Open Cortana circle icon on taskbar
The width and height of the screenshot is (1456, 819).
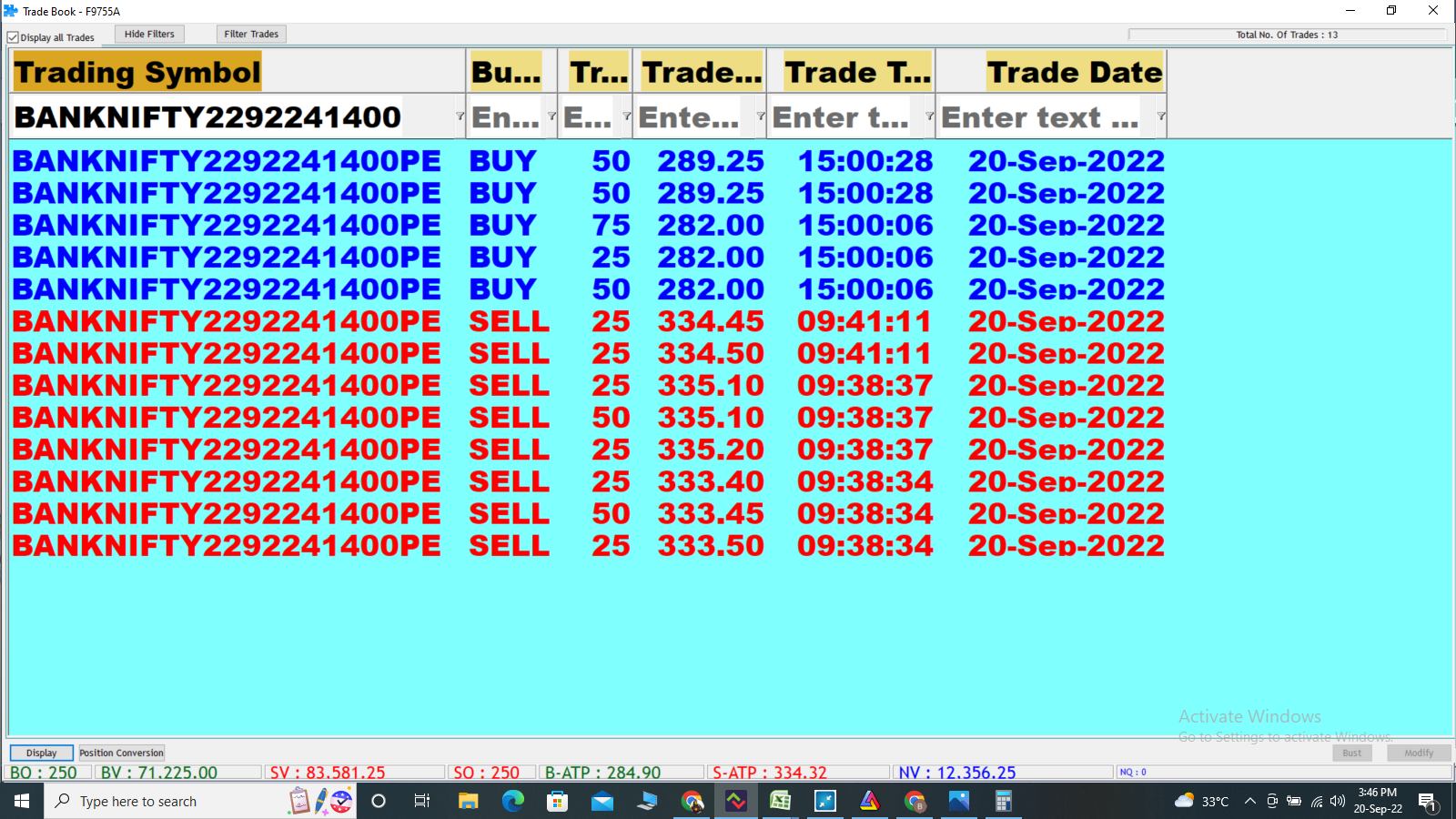click(379, 801)
